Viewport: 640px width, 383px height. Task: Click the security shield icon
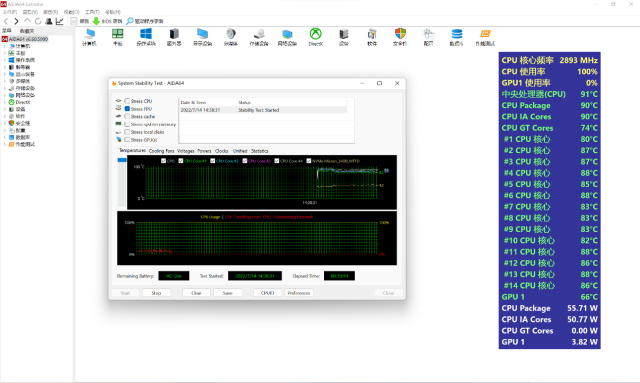click(400, 34)
